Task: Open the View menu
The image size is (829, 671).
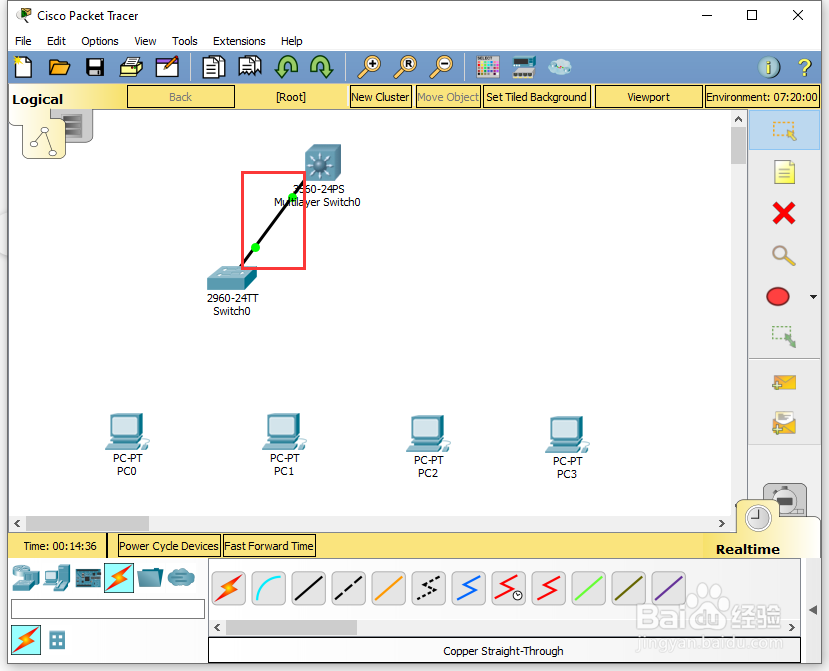Action: 145,41
